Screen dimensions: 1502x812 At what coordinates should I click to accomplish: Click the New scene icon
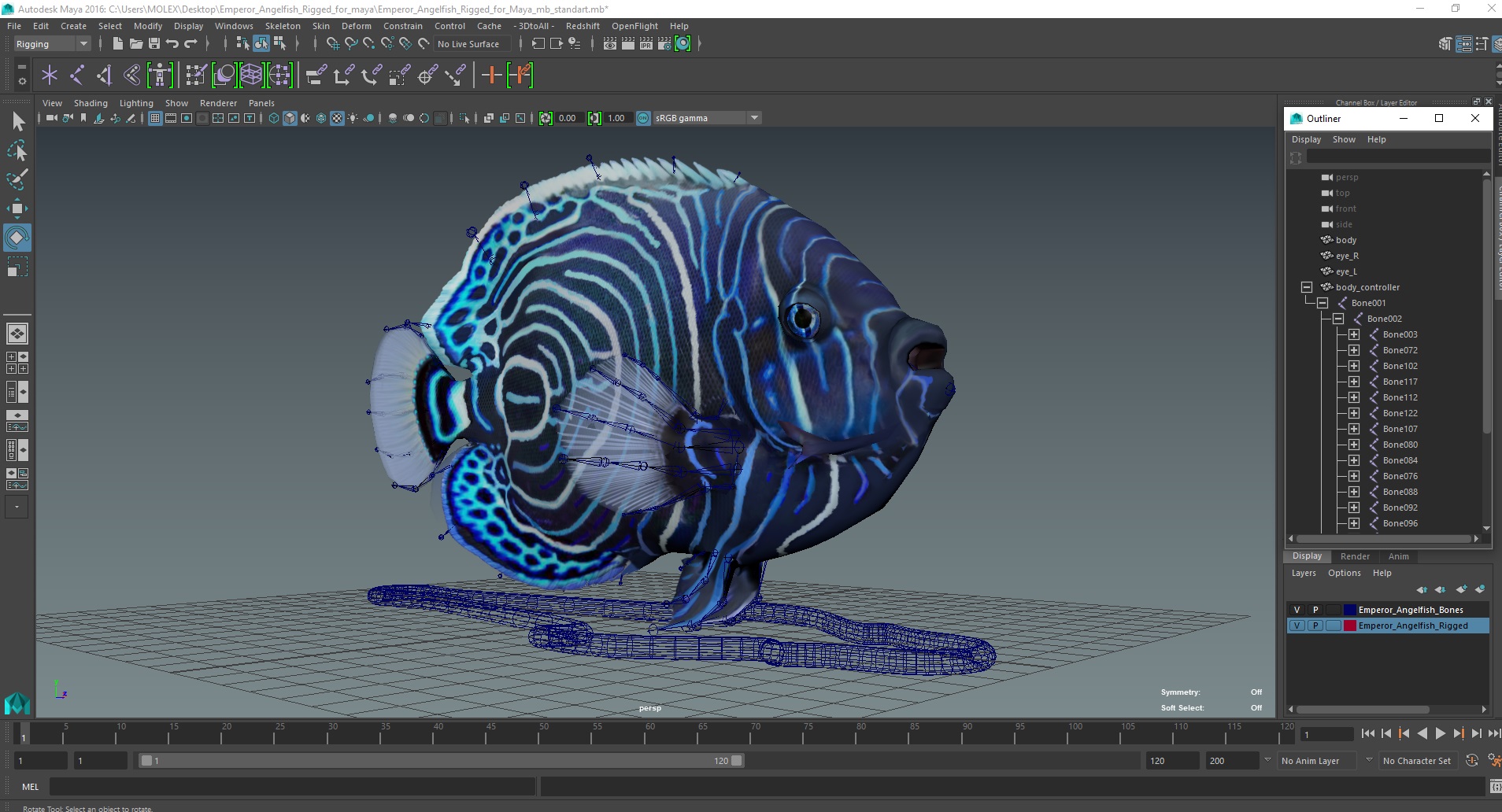tap(117, 44)
